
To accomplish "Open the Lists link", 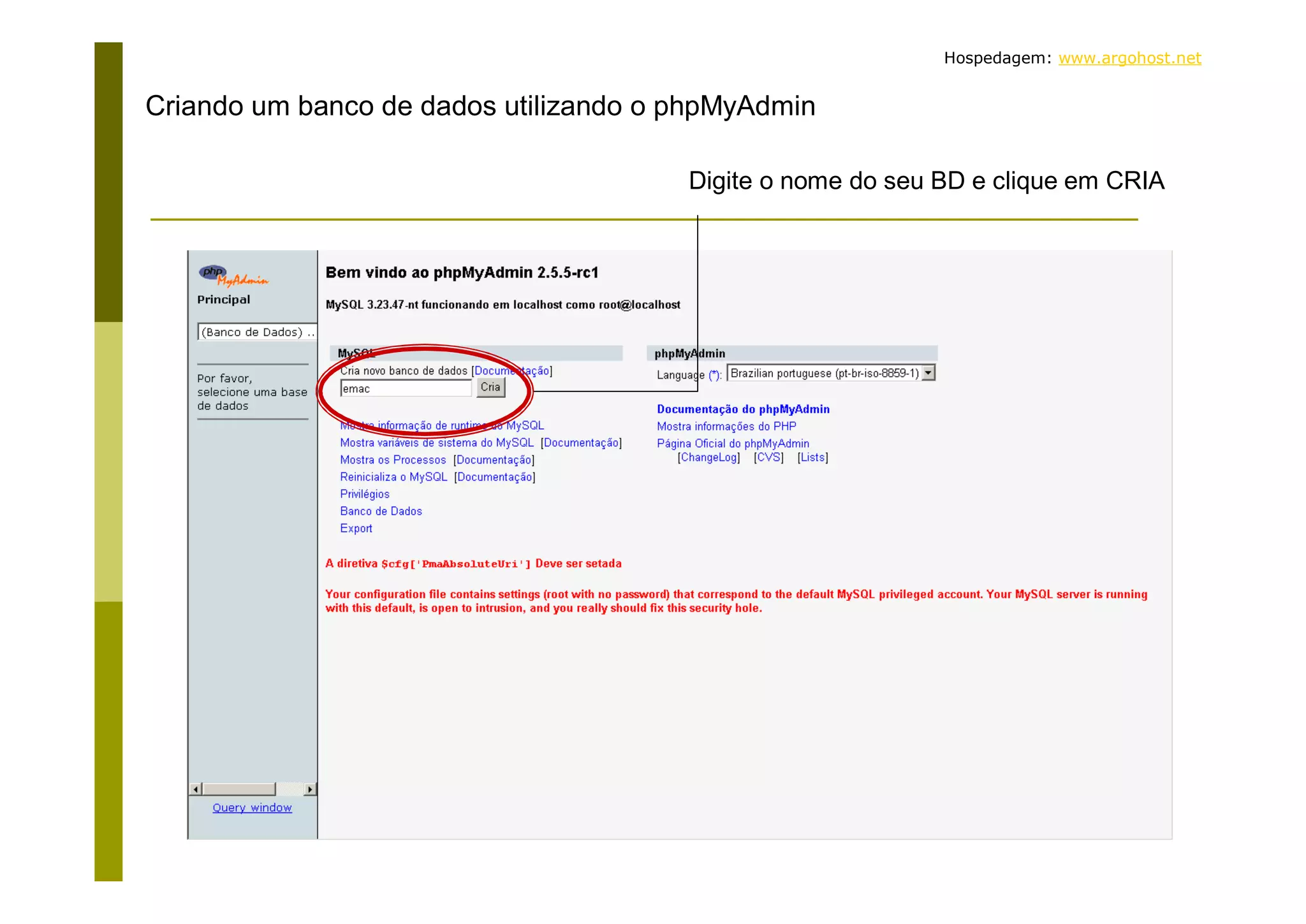I will pyautogui.click(x=812, y=457).
